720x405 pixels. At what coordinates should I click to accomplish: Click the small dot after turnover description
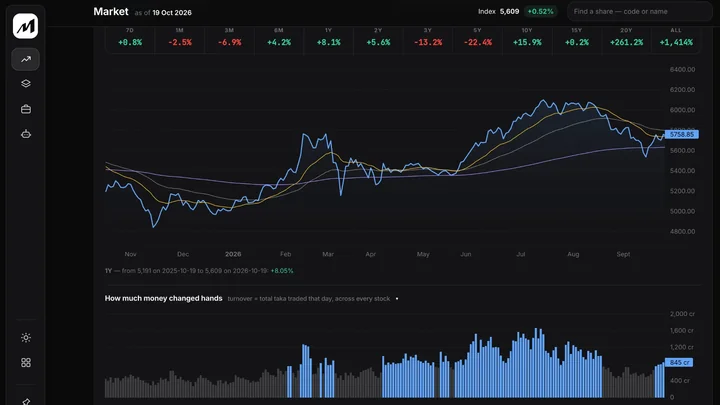click(397, 299)
